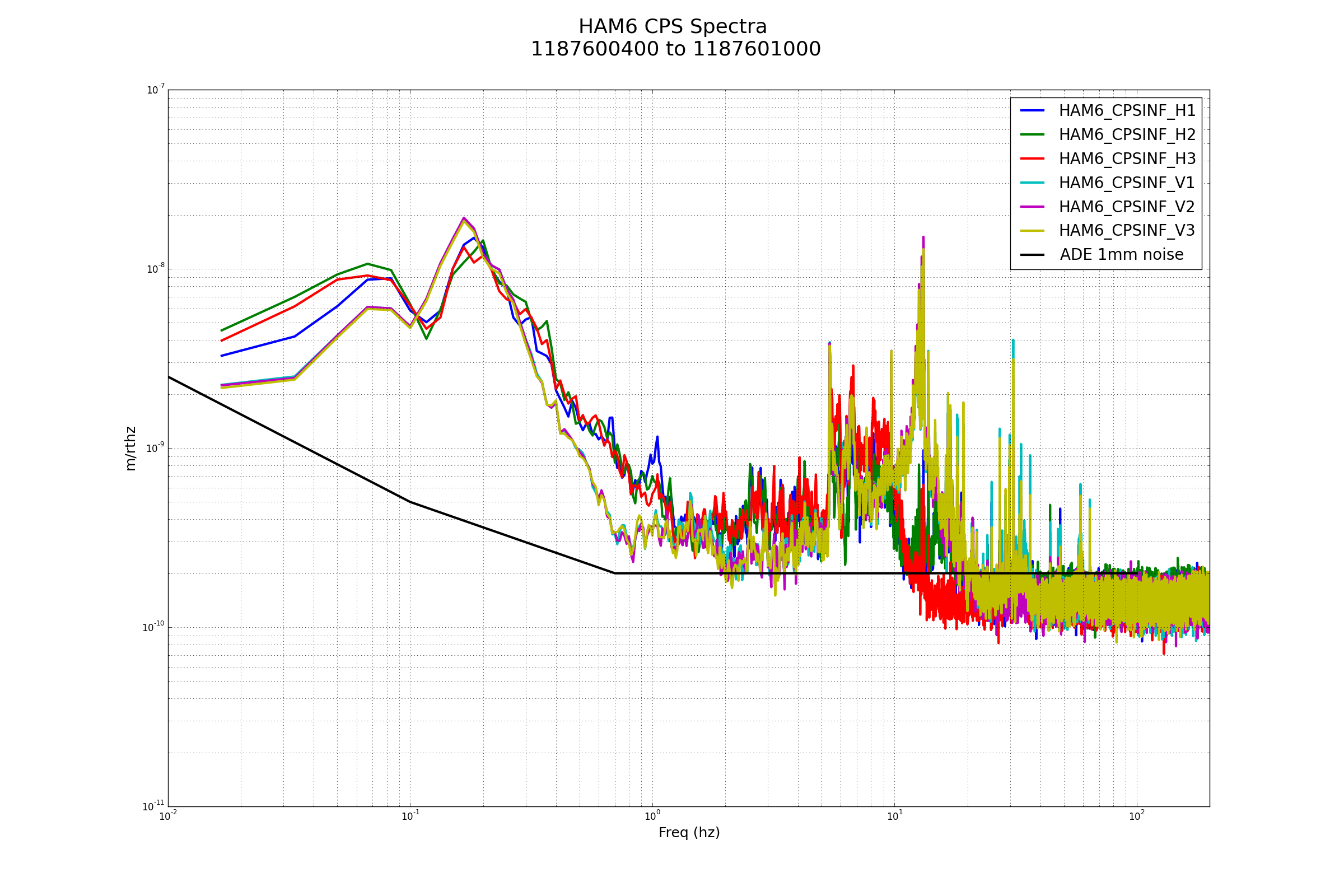The image size is (1344, 896).
Task: Click the cyan V1 legend line swatch
Action: tap(1032, 183)
